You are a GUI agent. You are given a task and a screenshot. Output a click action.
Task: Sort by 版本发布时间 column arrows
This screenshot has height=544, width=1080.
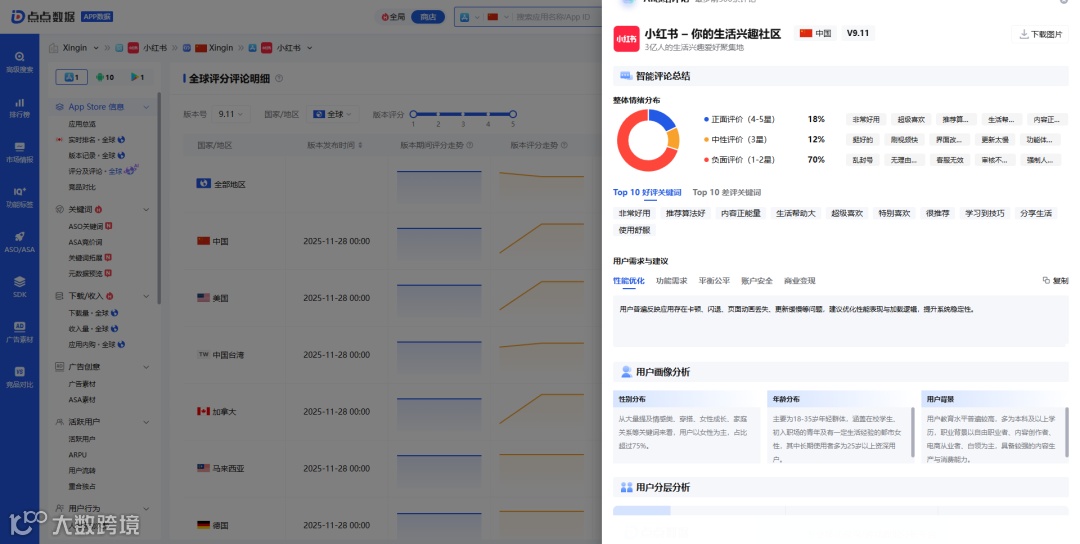coord(360,145)
